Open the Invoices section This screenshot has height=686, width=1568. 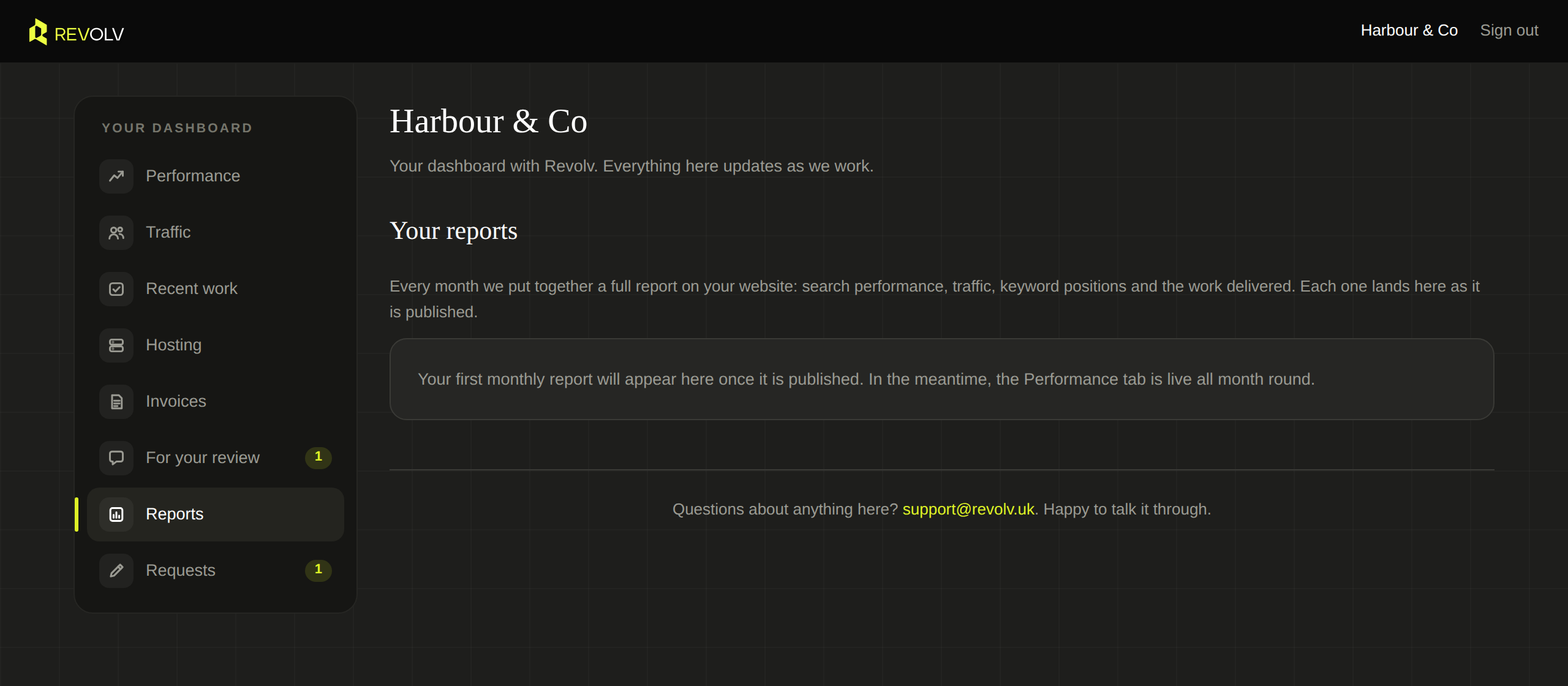click(216, 402)
